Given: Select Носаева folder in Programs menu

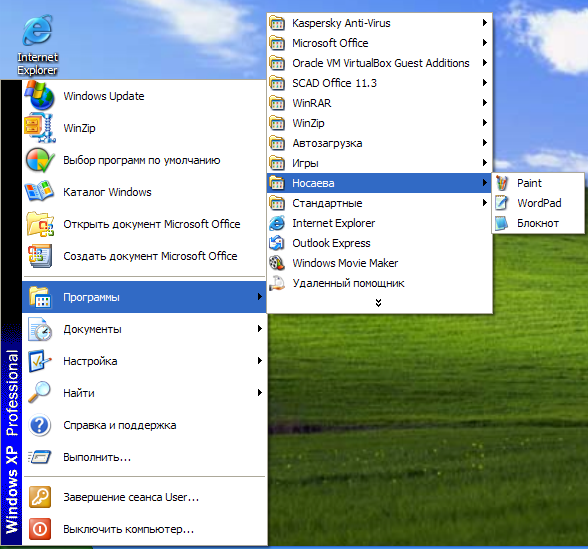Looking at the screenshot, I should [379, 183].
